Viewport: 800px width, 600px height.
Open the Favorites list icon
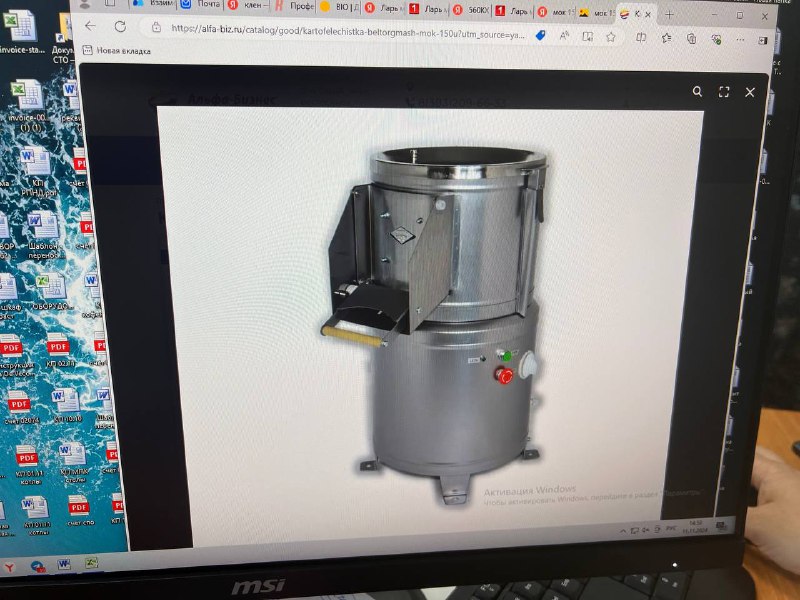(x=666, y=38)
